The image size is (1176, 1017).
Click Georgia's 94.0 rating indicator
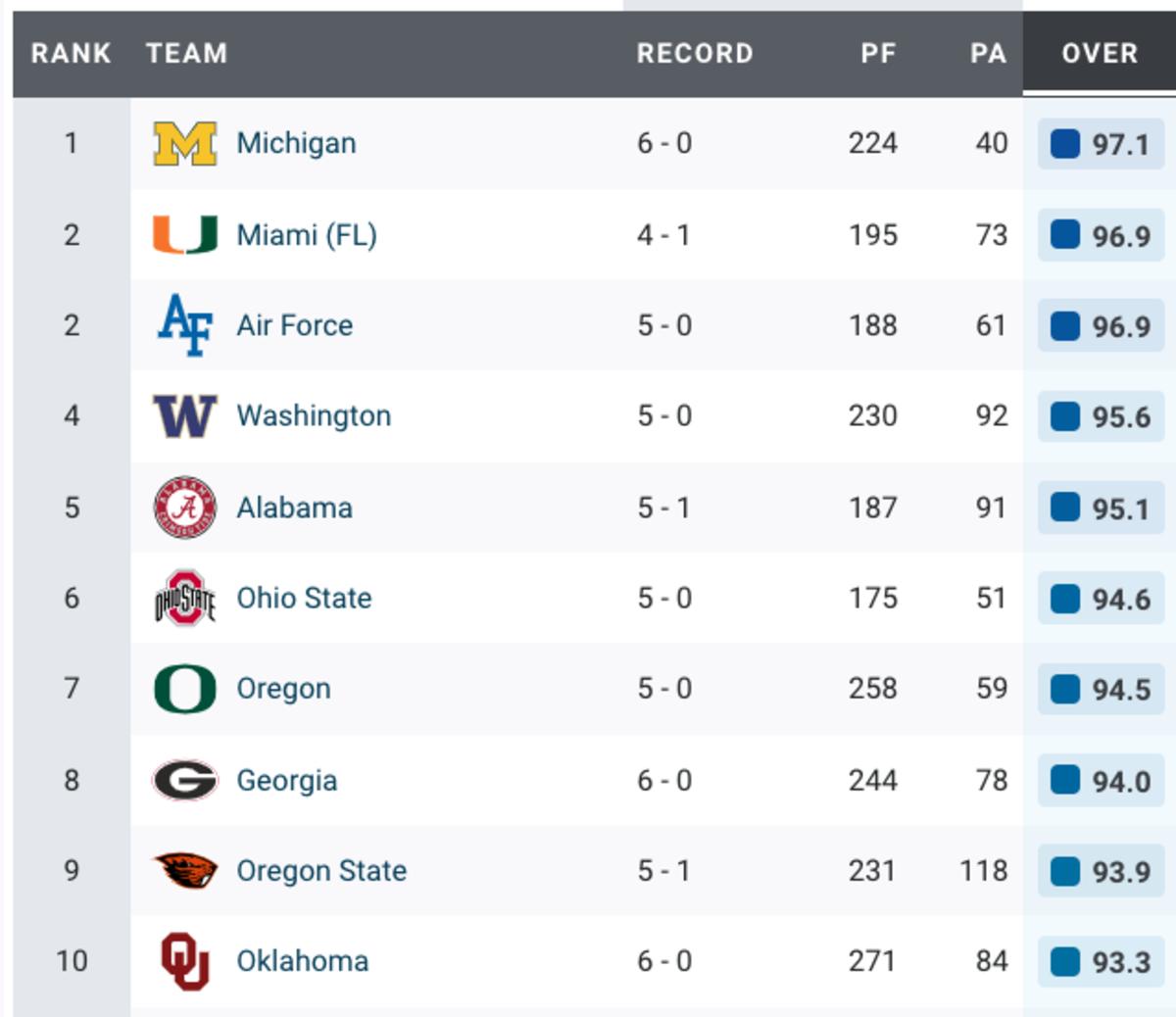[1098, 779]
